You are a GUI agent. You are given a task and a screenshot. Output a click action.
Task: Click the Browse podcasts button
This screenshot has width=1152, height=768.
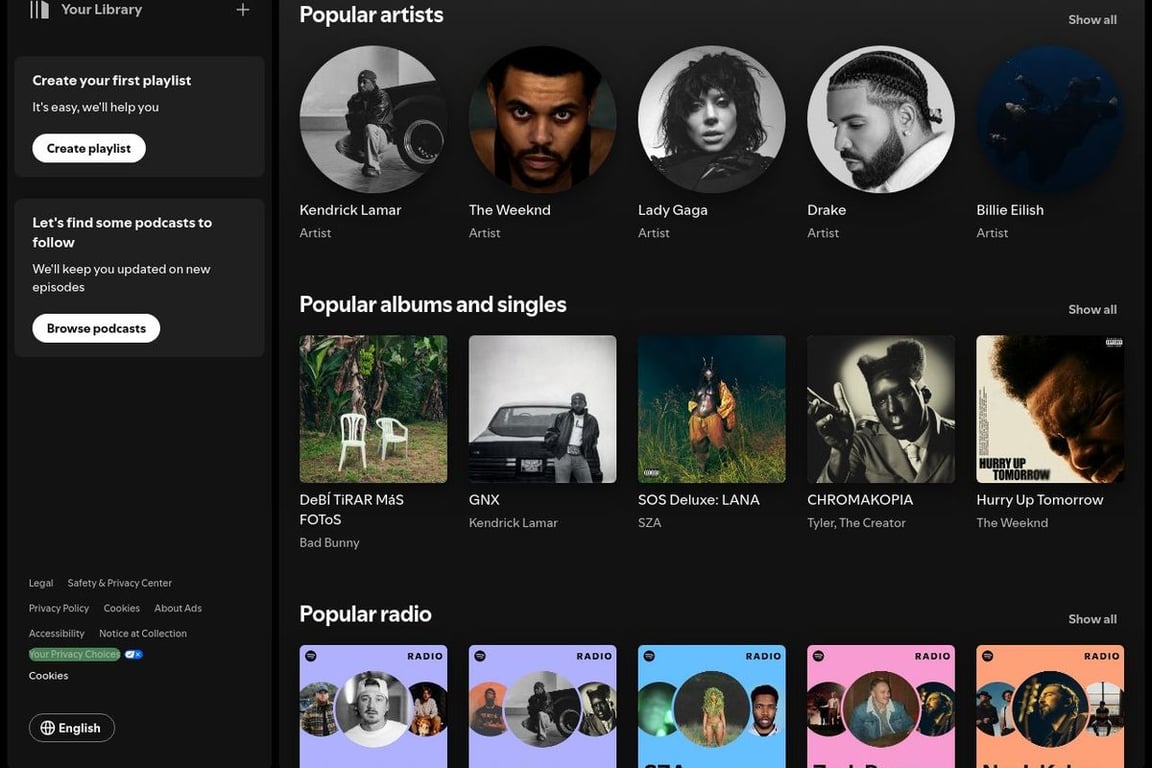(95, 327)
